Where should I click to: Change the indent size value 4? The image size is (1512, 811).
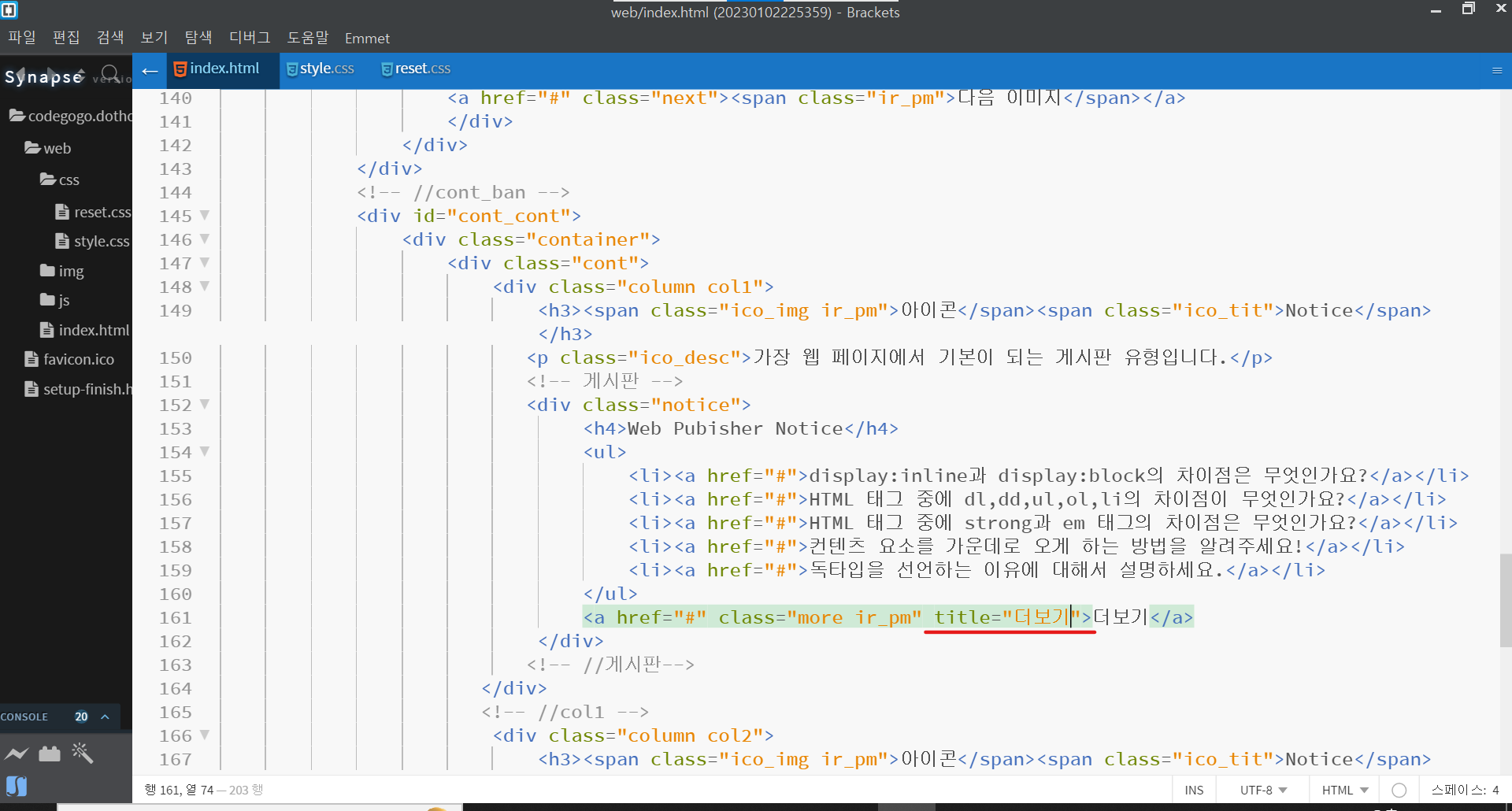[1495, 790]
